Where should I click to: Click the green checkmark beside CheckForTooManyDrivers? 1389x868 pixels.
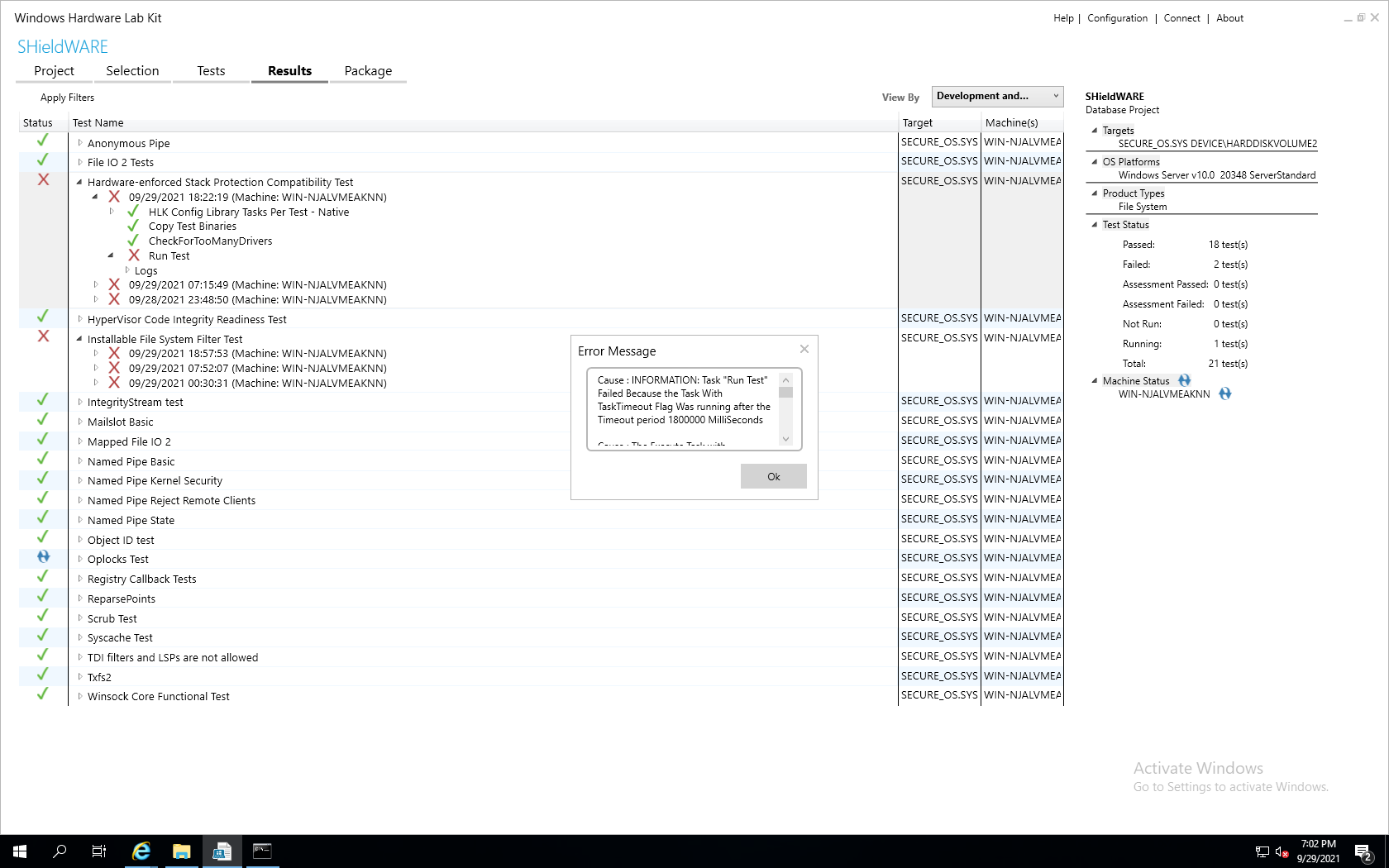coord(133,241)
